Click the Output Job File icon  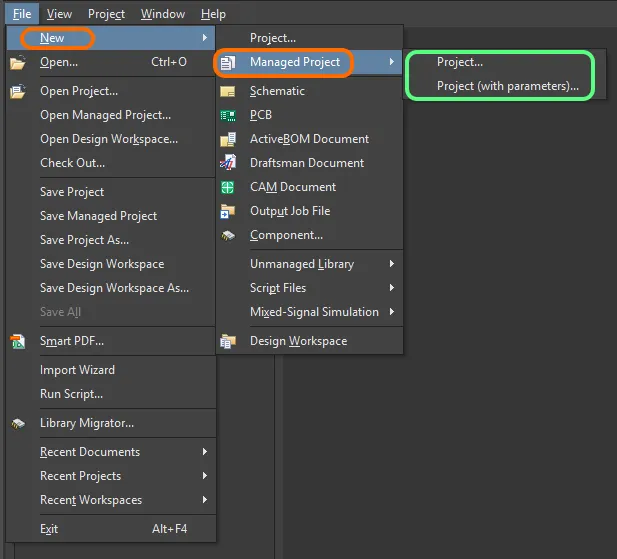(x=228, y=211)
